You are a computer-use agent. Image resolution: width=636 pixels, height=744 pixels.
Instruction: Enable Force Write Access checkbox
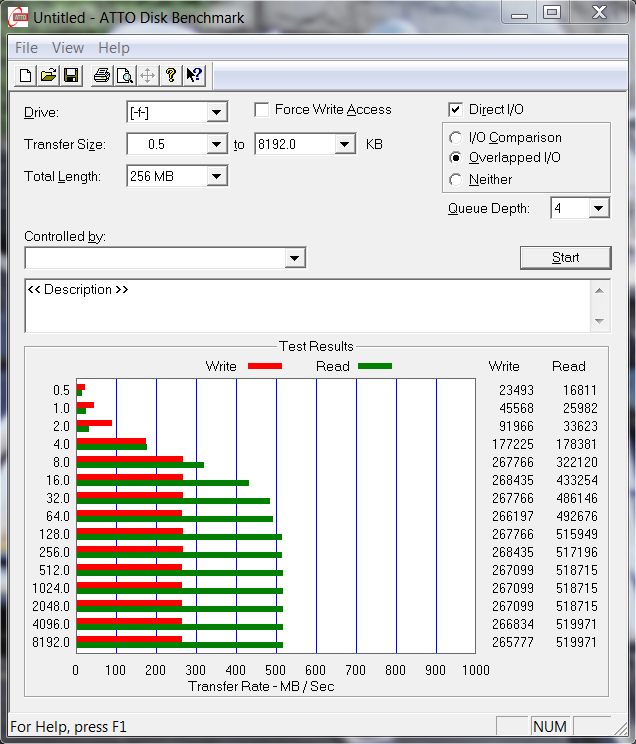(262, 110)
